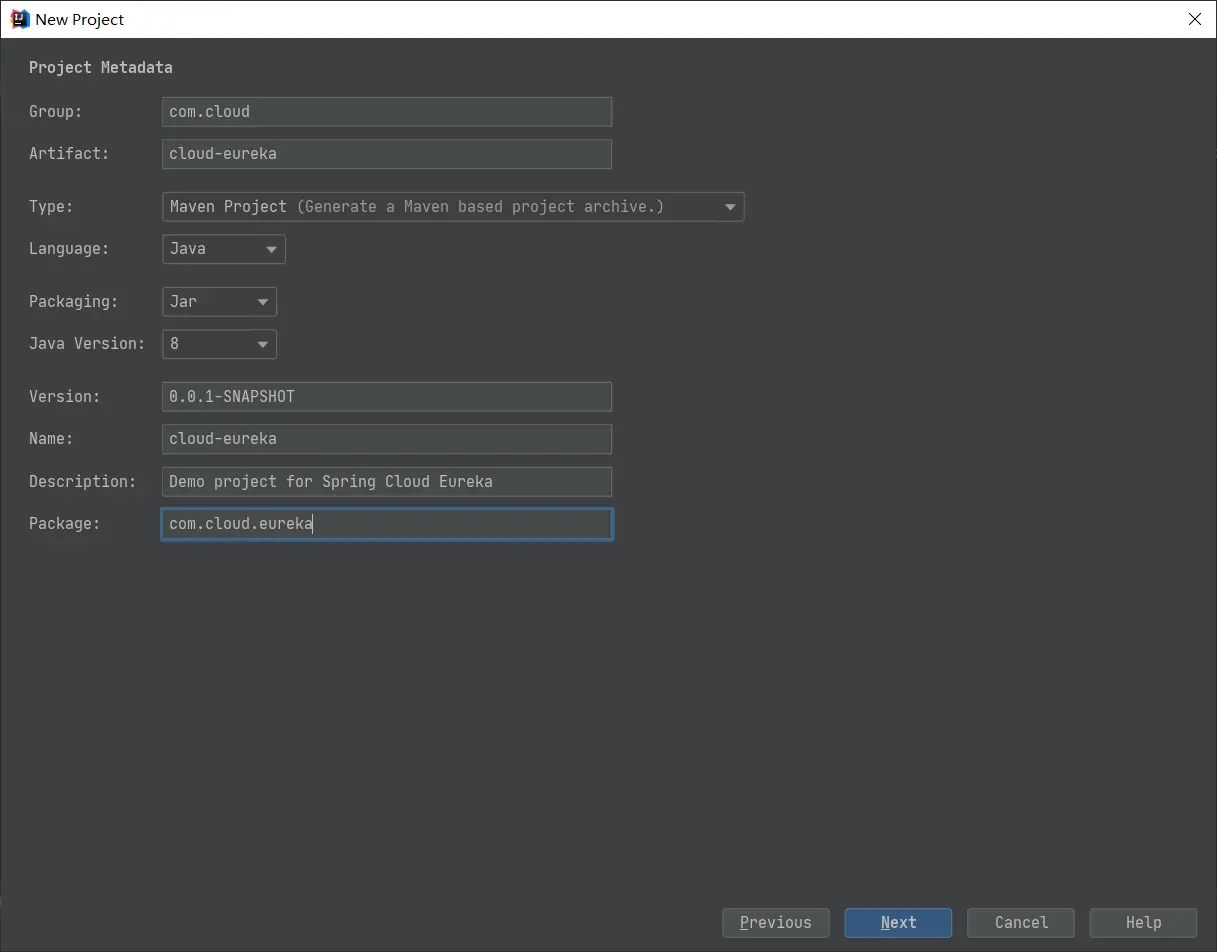
Task: Click the Artifact input field
Action: 387,154
